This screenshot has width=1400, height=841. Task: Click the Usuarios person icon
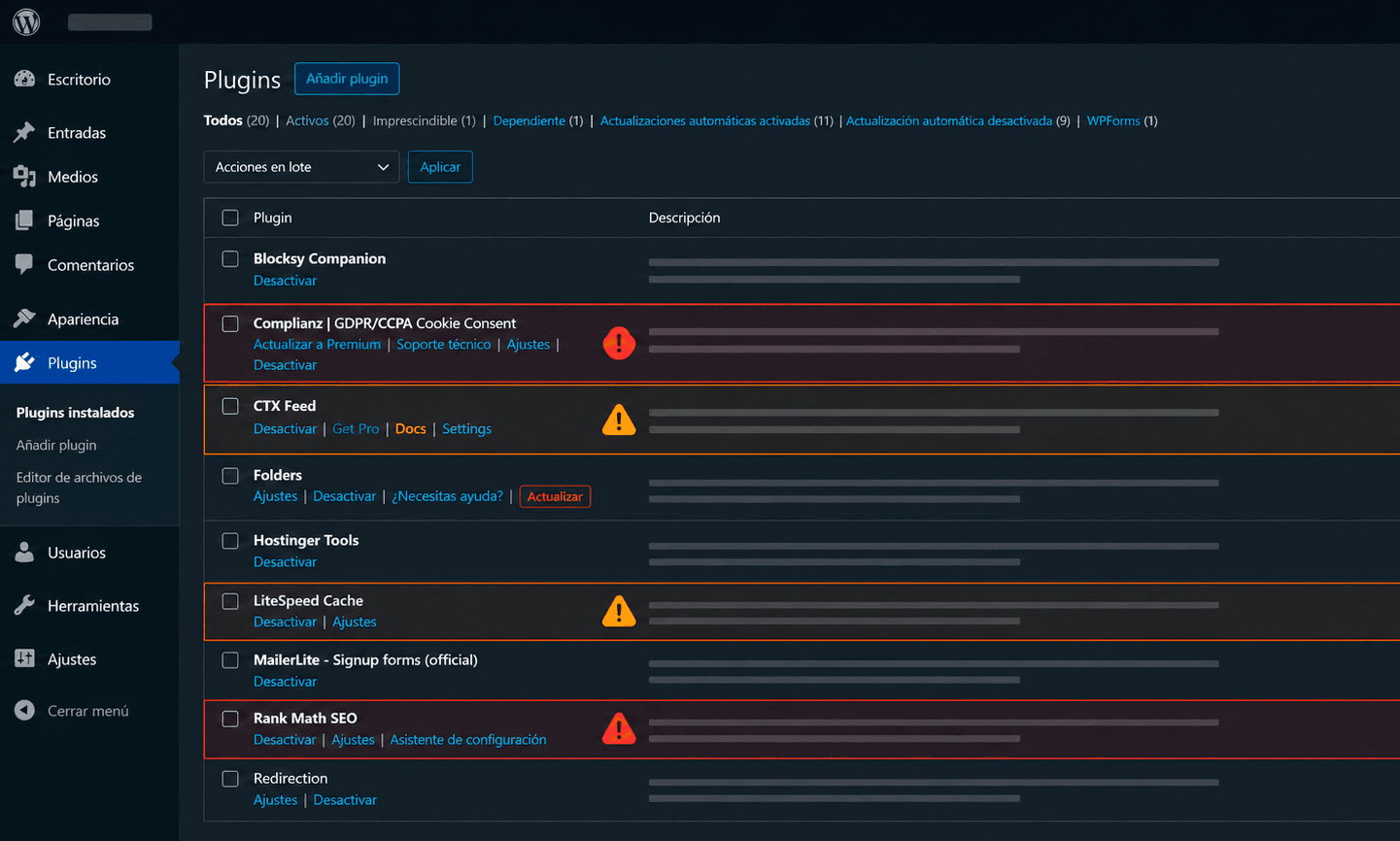click(25, 552)
